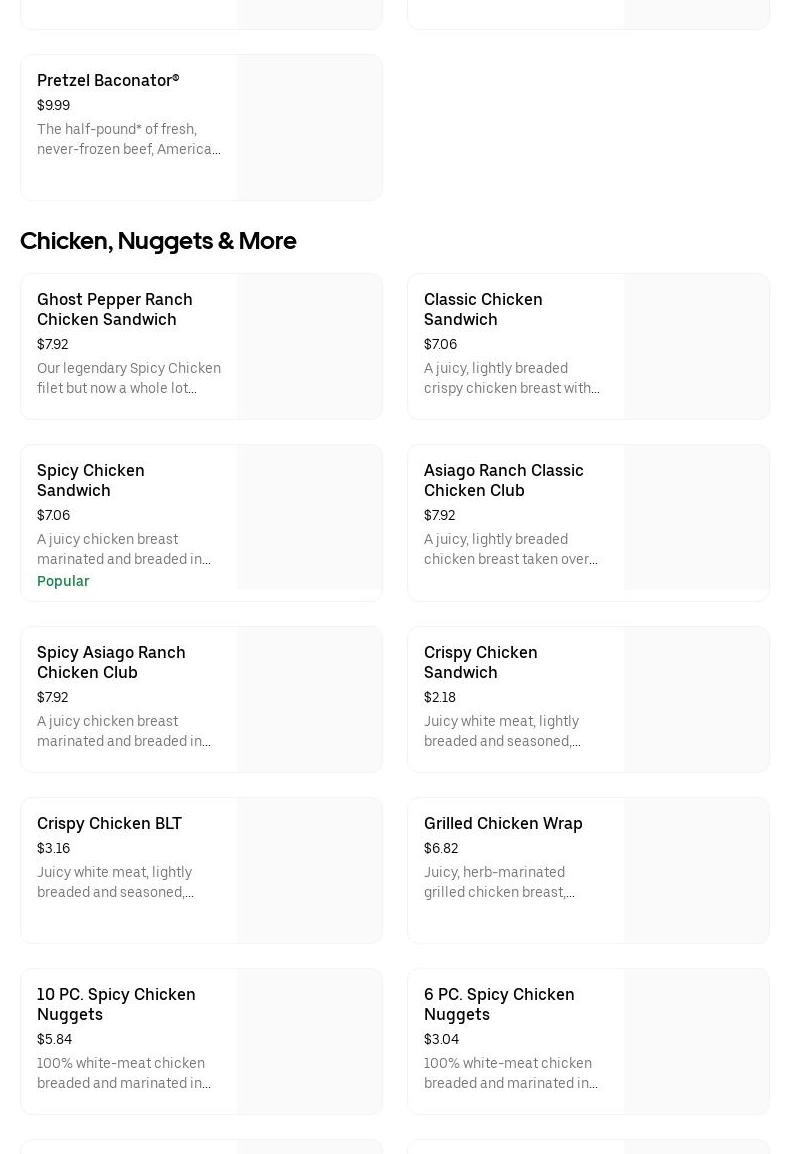Select the Asiago Ranch Classic Chicken Club title
The height and width of the screenshot is (1154, 804).
tap(503, 480)
